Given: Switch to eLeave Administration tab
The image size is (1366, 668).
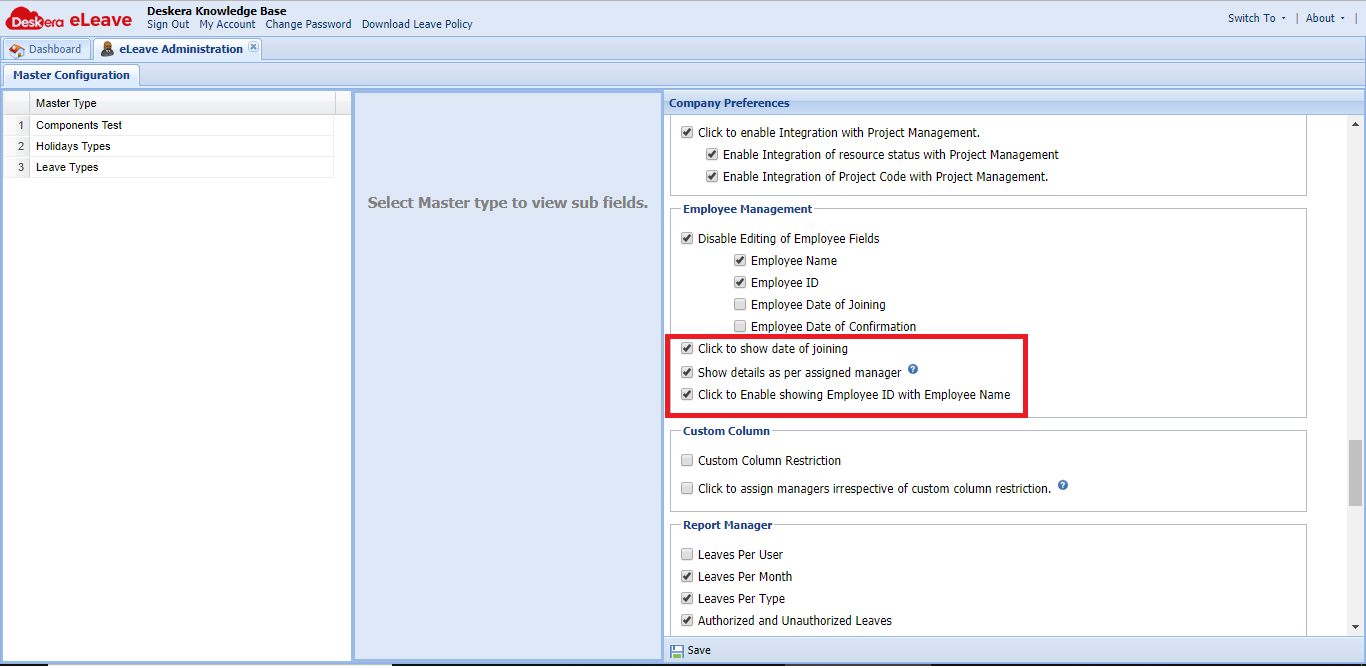Looking at the screenshot, I should pyautogui.click(x=178, y=49).
